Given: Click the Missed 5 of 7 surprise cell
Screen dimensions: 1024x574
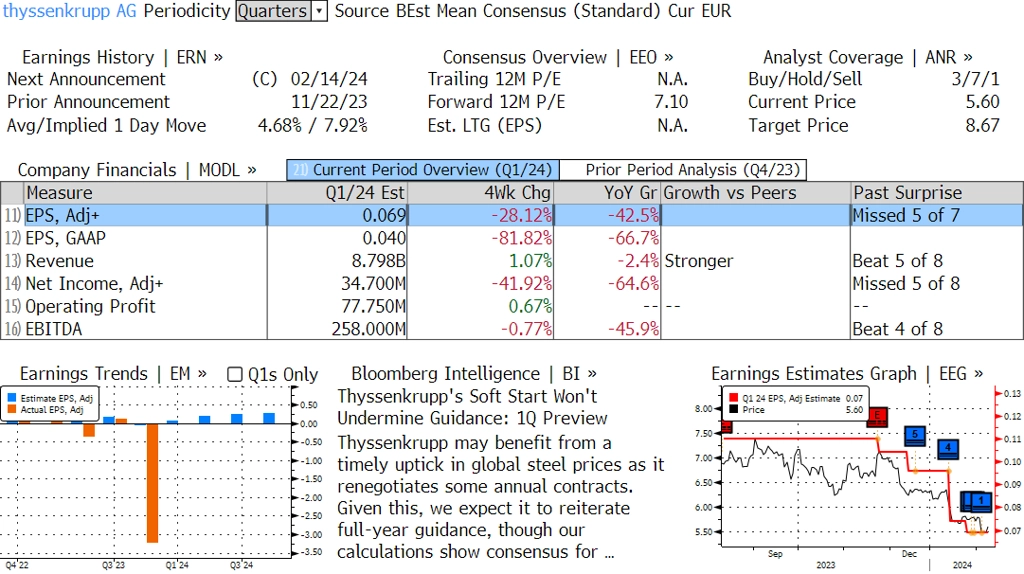Looking at the screenshot, I should pos(937,215).
